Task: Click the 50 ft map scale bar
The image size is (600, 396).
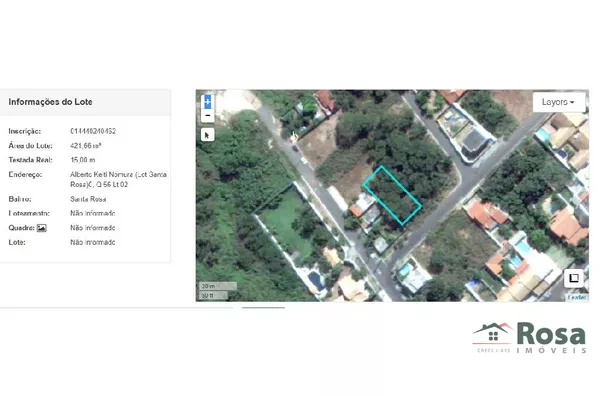Action: click(213, 295)
